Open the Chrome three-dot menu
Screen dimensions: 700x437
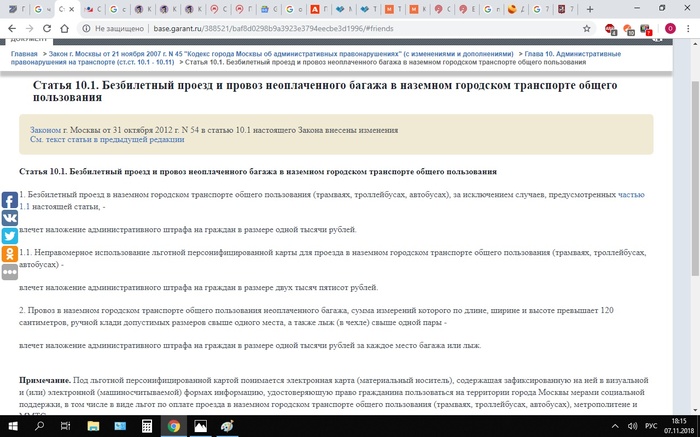(690, 30)
